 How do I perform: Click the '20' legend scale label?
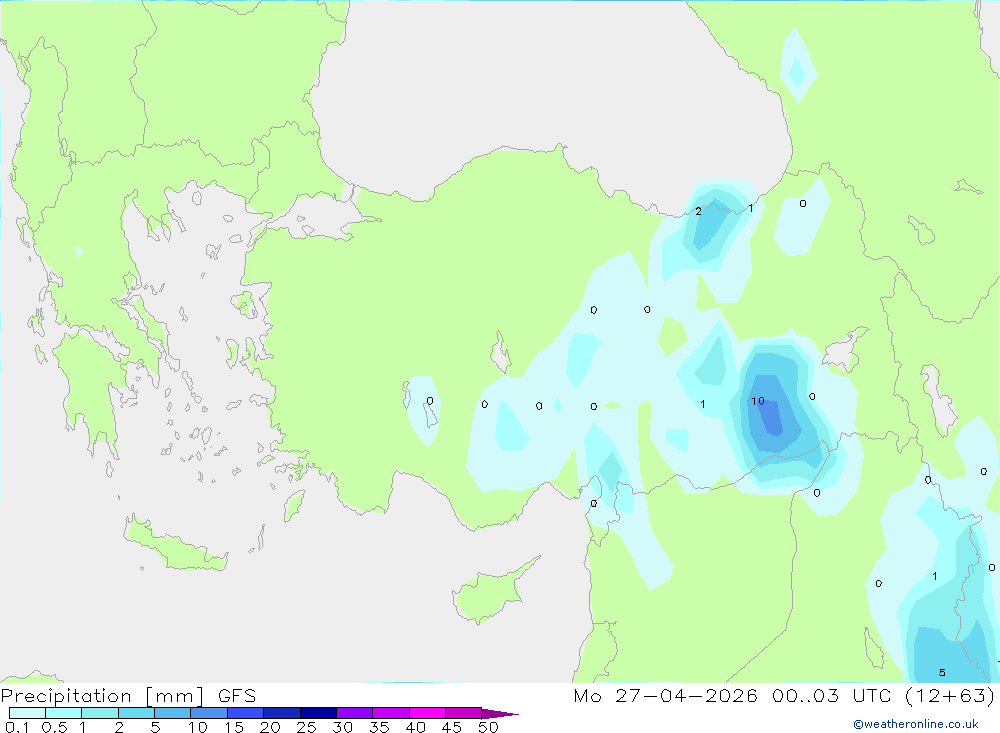coord(270,727)
